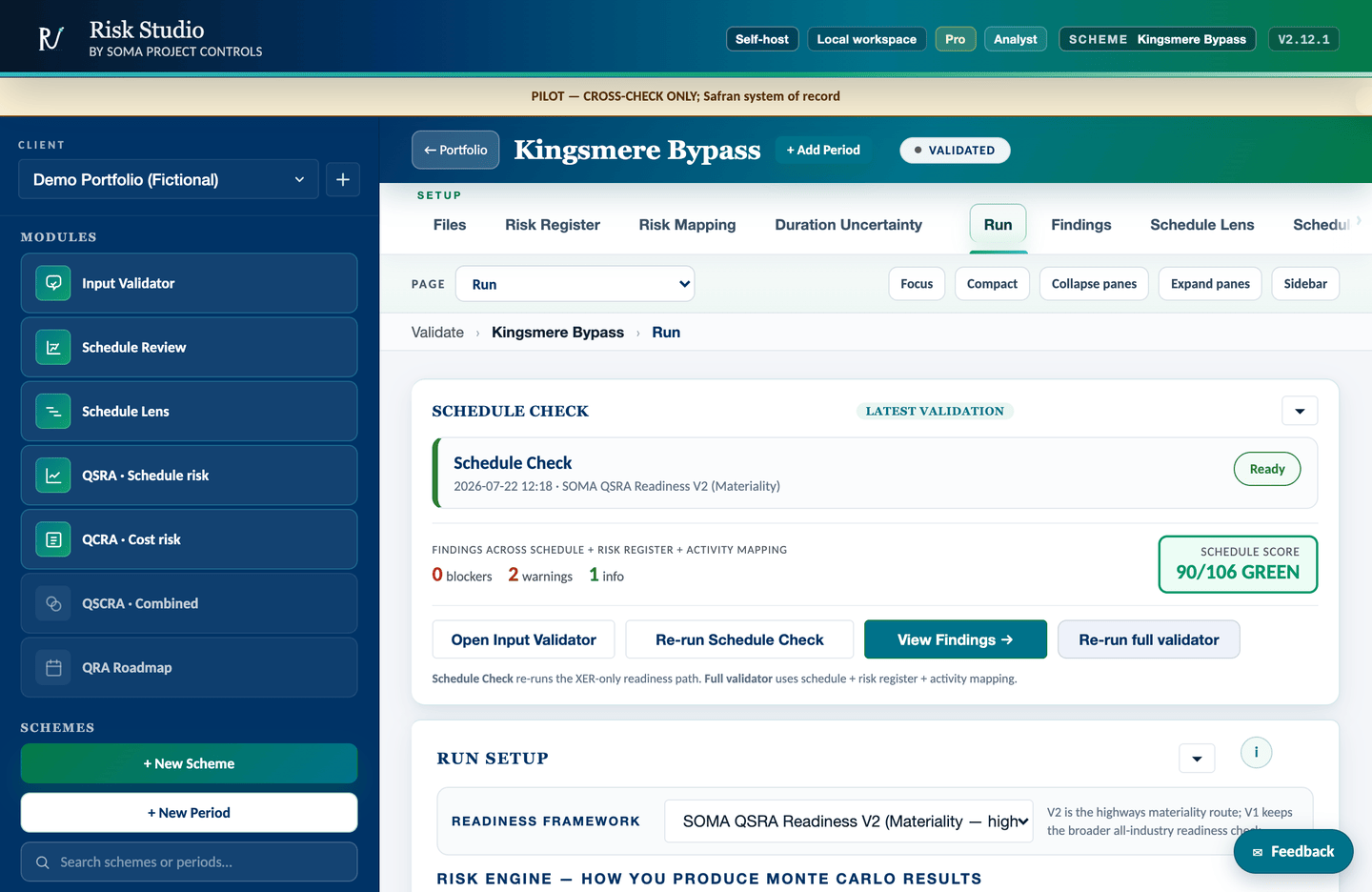Screen dimensions: 1372x892
Task: Click the Run breadcrumb
Action: coord(666,333)
